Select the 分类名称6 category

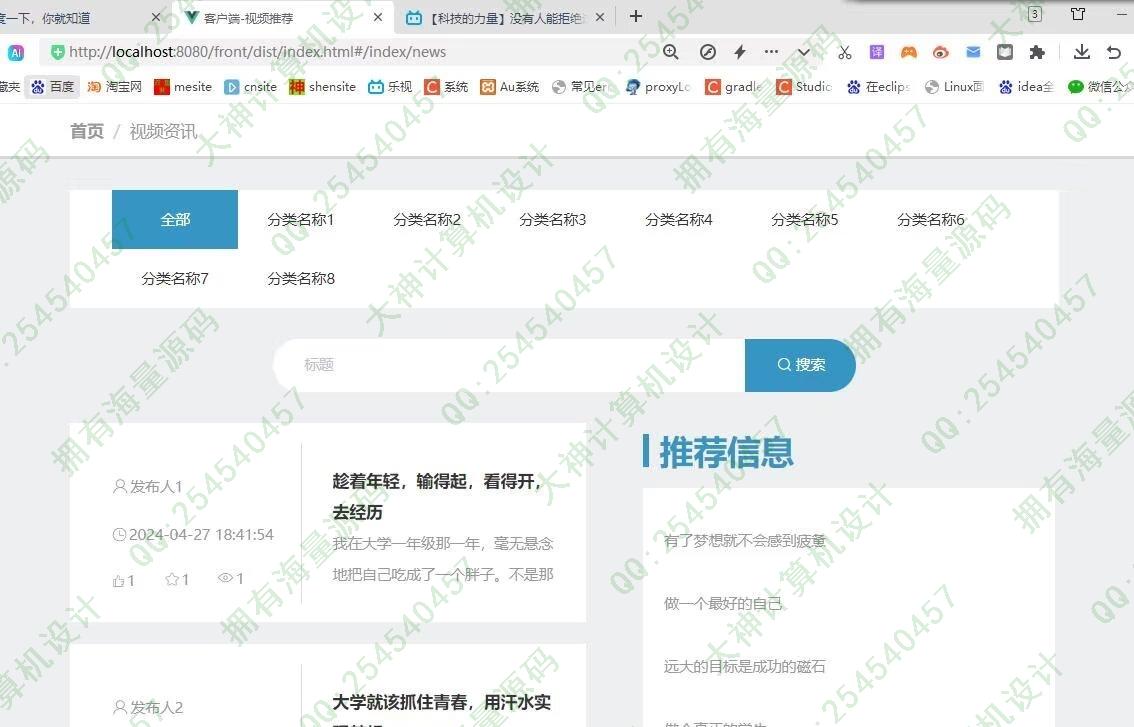931,219
